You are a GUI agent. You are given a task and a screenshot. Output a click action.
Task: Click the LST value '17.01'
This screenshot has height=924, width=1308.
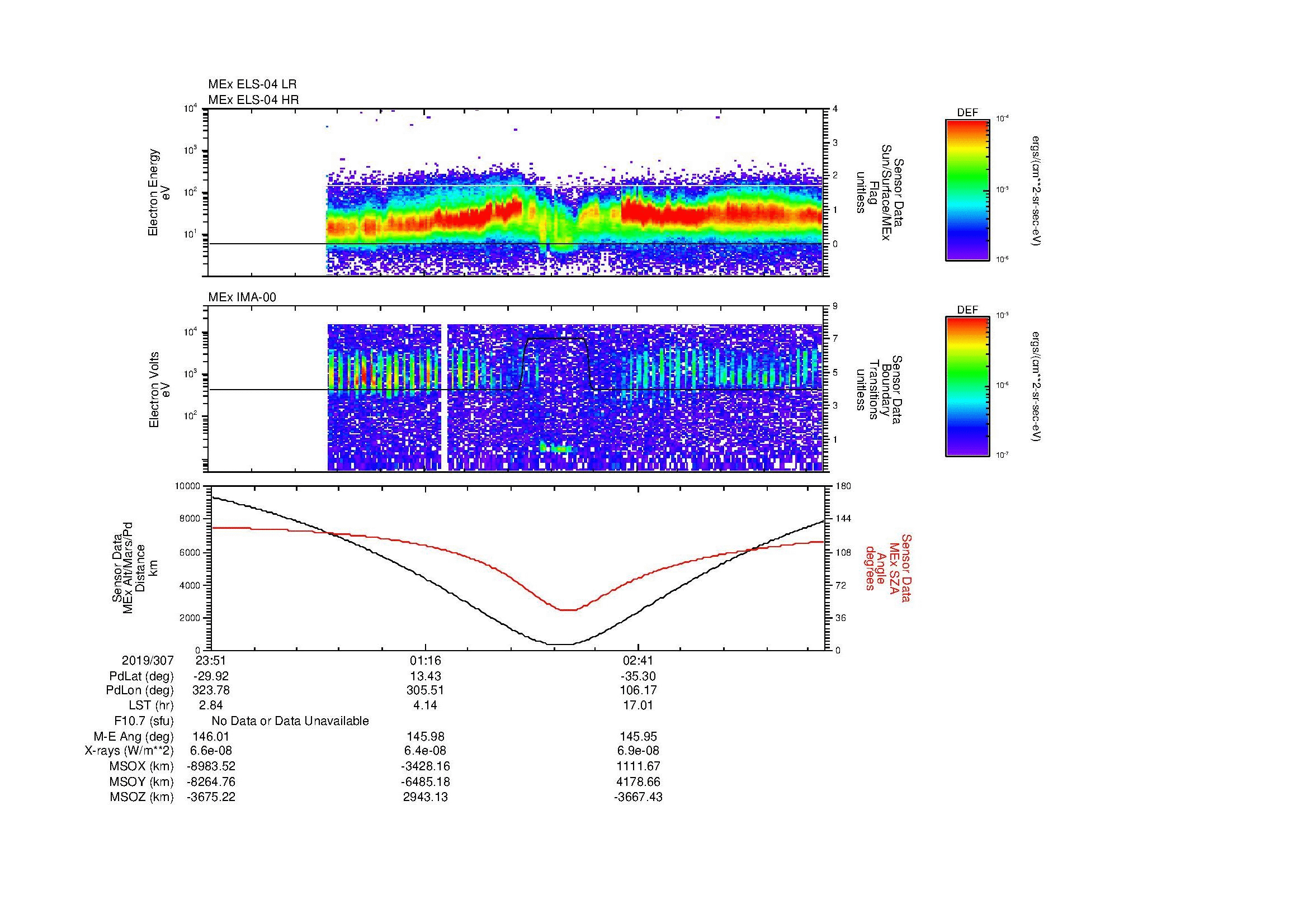click(638, 705)
